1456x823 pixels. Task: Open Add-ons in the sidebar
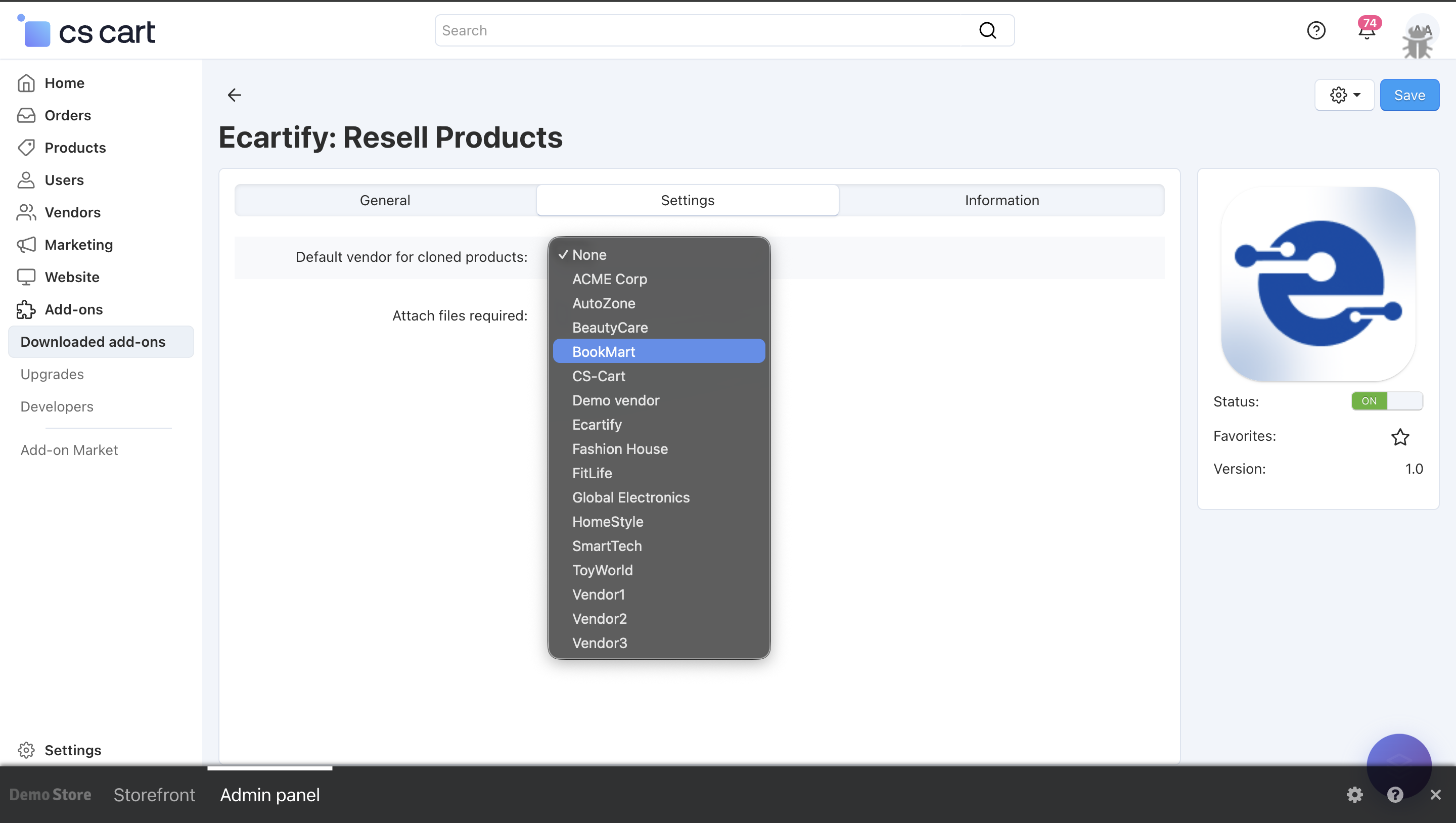point(73,309)
